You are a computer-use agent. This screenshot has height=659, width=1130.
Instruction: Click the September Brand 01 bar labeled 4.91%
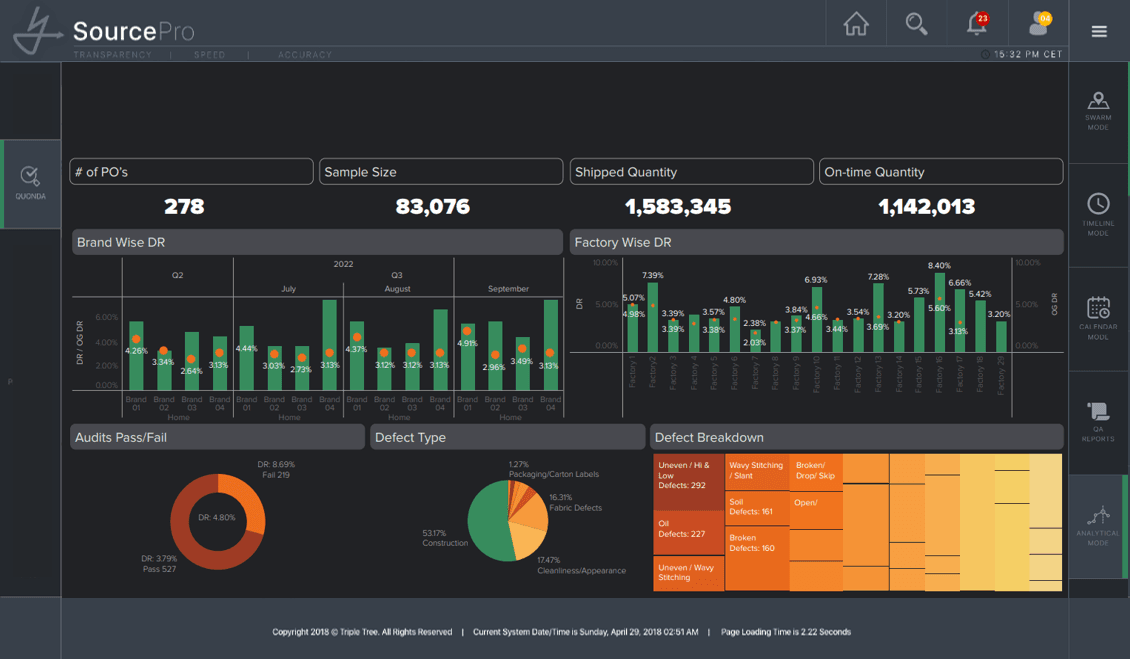[x=468, y=357]
